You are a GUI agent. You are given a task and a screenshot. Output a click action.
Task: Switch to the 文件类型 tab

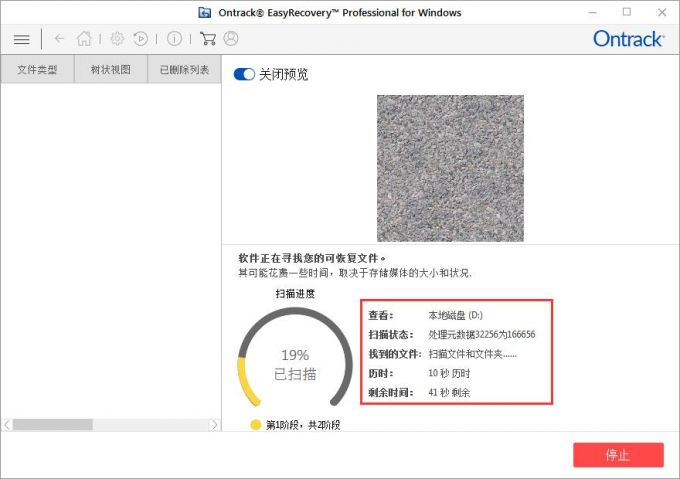[37, 69]
